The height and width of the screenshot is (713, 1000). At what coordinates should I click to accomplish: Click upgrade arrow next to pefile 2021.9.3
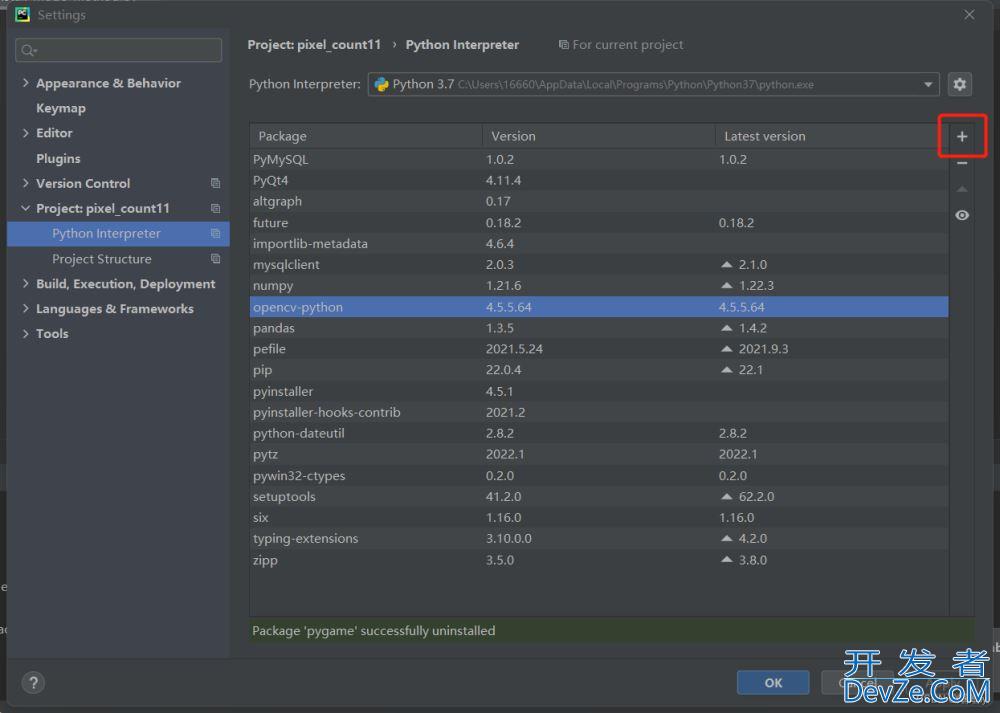pyautogui.click(x=726, y=349)
